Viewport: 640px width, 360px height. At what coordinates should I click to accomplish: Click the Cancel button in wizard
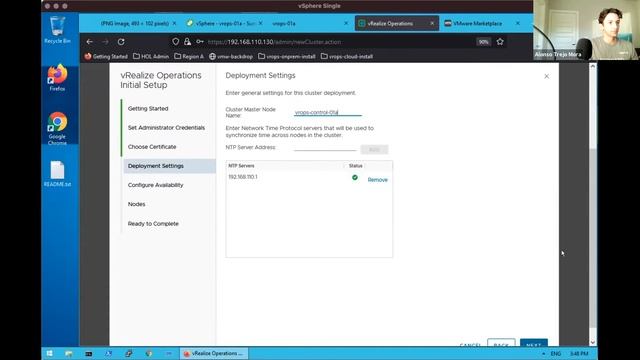(x=470, y=345)
